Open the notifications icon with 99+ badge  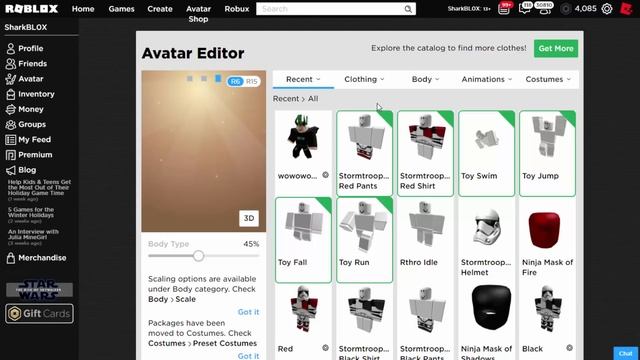[505, 8]
